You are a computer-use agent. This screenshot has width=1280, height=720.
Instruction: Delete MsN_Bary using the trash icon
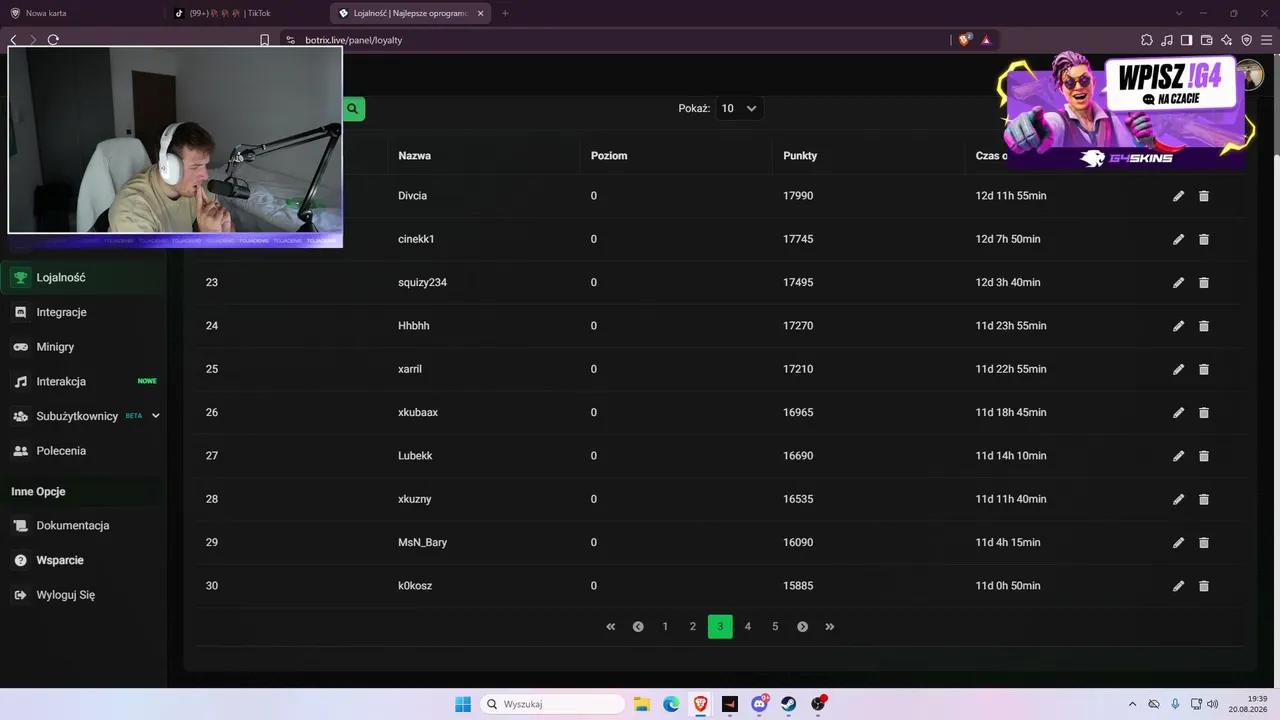pyautogui.click(x=1204, y=543)
